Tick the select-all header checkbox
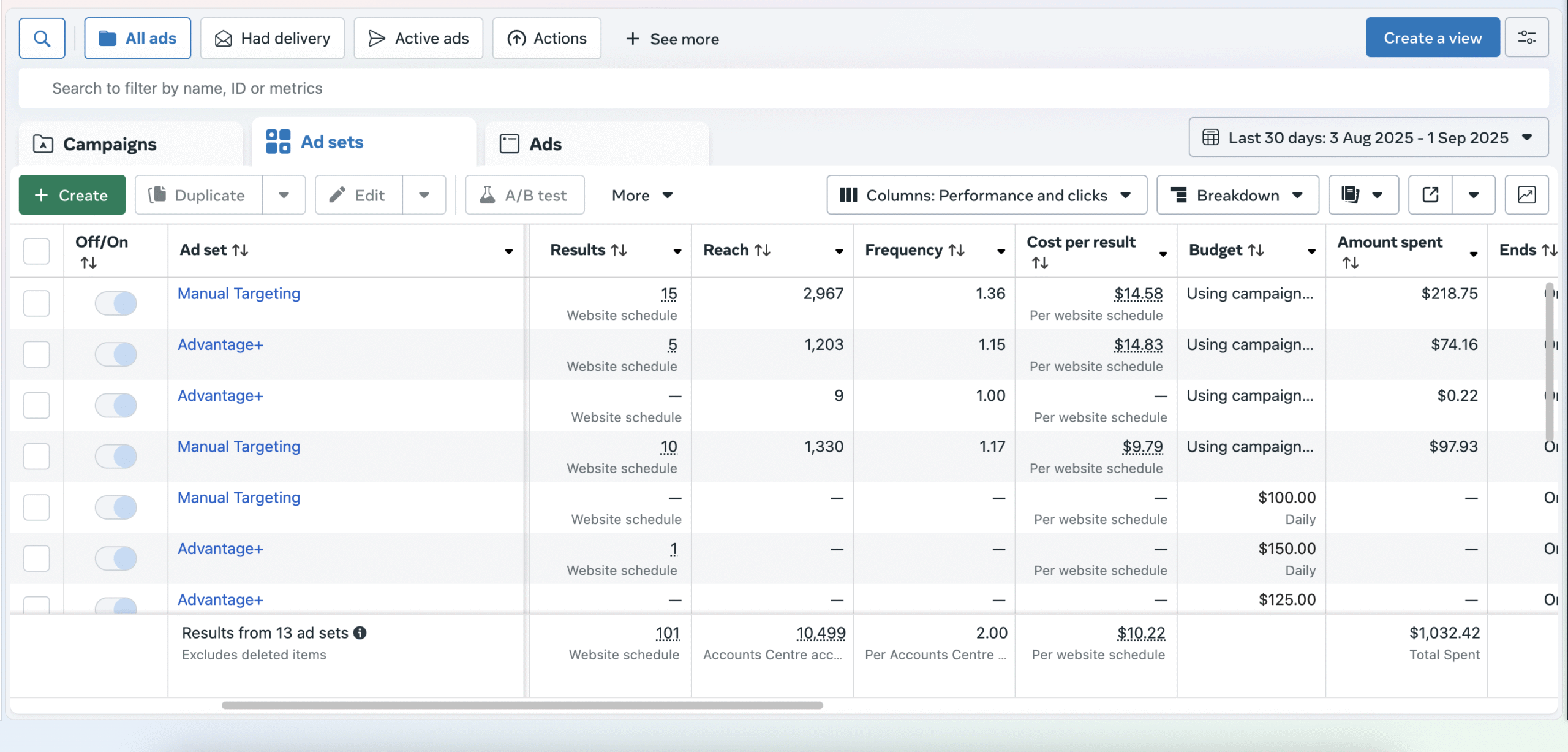Image resolution: width=1568 pixels, height=752 pixels. point(36,251)
